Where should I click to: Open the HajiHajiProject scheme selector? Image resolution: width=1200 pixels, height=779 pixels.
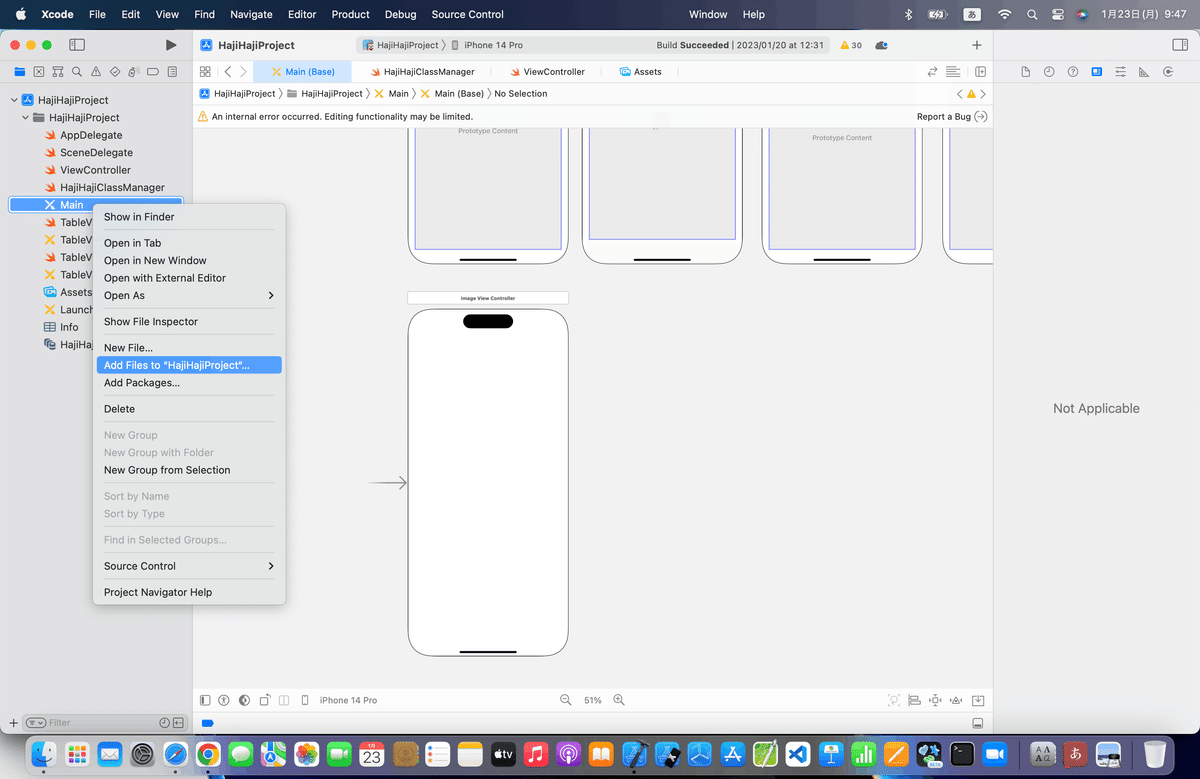[x=400, y=45]
